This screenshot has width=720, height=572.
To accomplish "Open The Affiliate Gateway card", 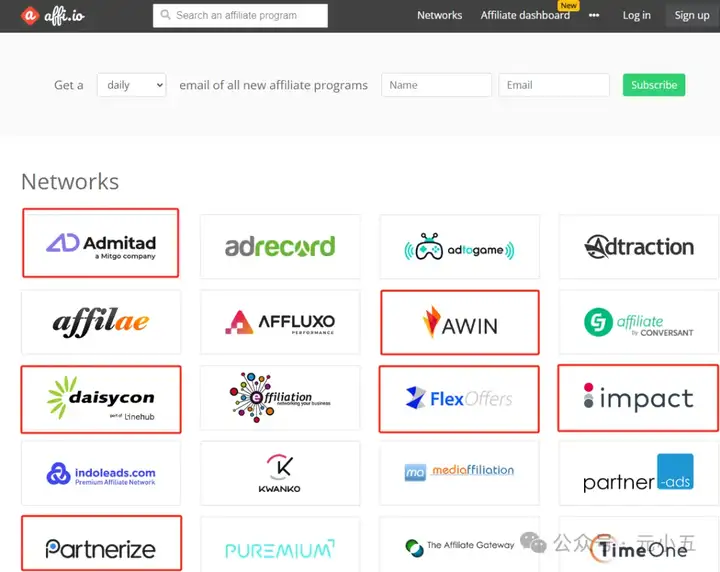I will (459, 544).
